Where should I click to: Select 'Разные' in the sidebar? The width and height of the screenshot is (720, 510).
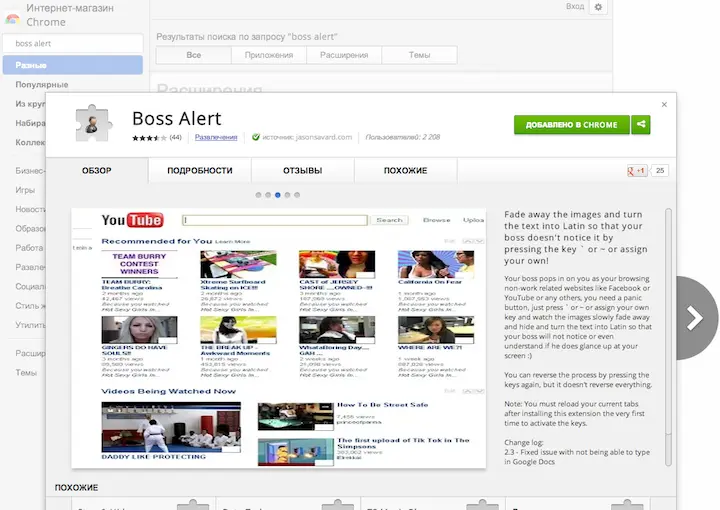[x=73, y=65]
